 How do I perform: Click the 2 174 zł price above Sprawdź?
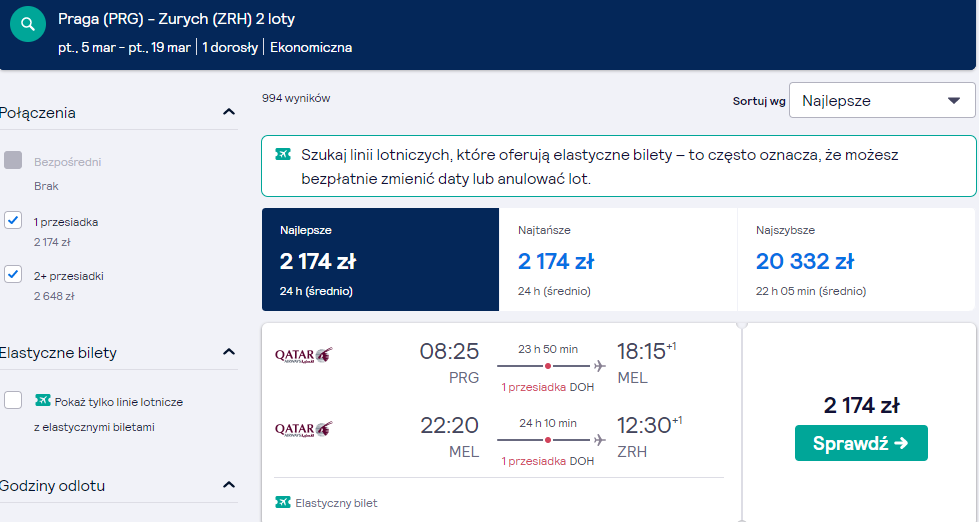pyautogui.click(x=861, y=405)
